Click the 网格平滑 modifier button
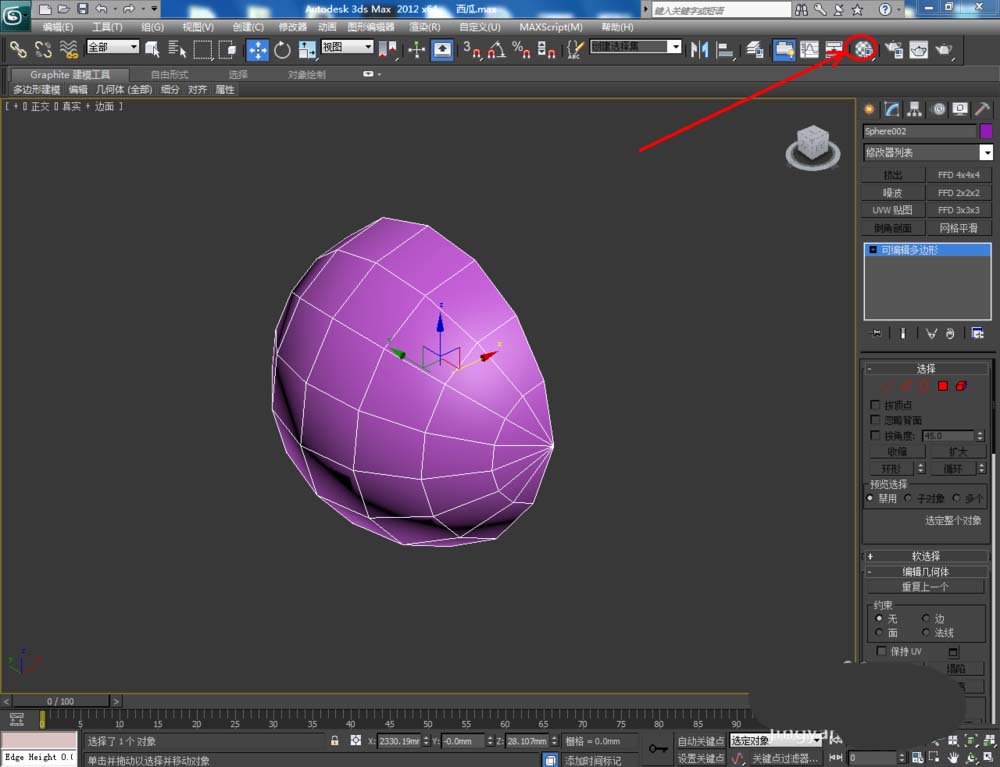The image size is (1000, 767). coord(959,228)
